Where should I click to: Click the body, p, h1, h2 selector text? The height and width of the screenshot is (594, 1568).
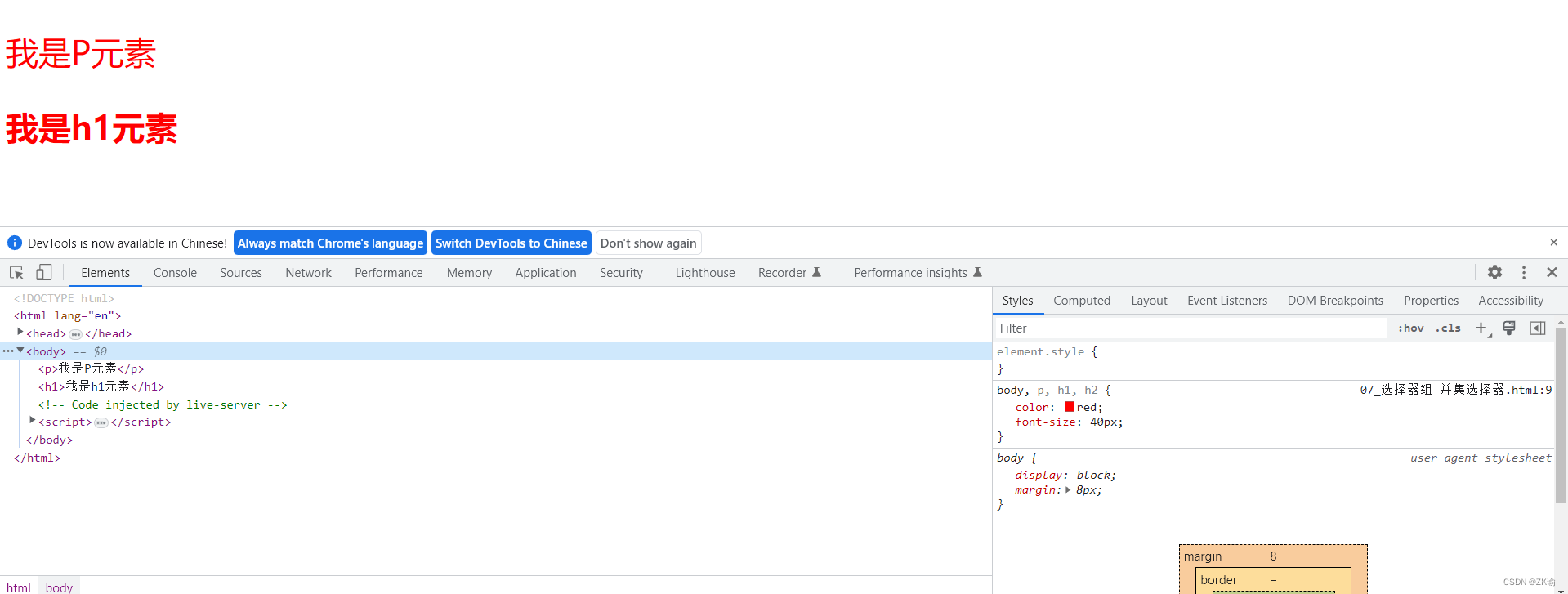point(1048,390)
